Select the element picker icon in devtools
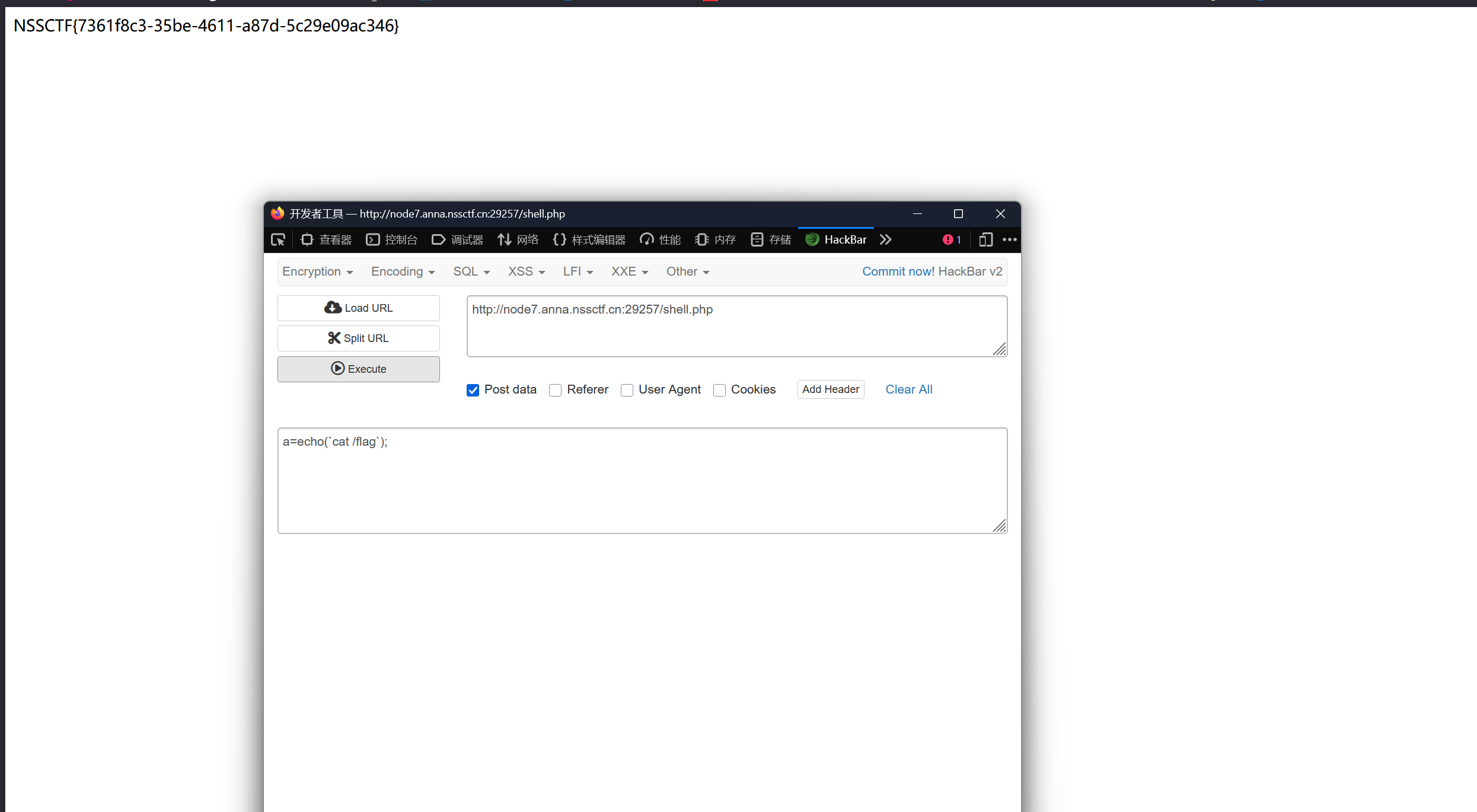Image resolution: width=1477 pixels, height=812 pixels. pyautogui.click(x=278, y=240)
